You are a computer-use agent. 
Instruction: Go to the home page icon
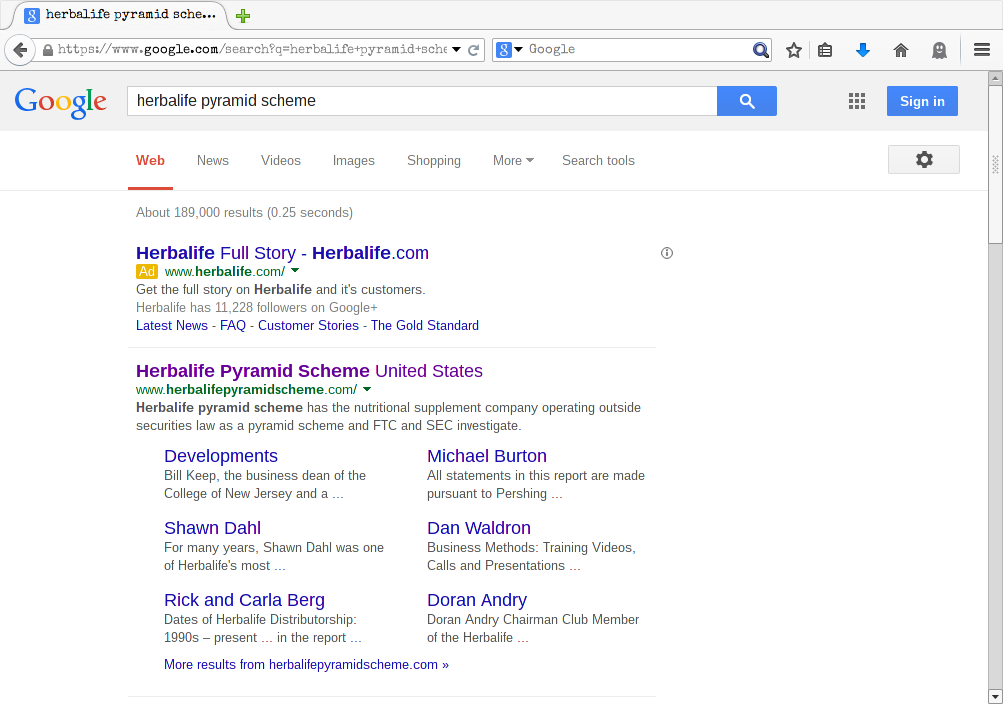pyautogui.click(x=901, y=50)
